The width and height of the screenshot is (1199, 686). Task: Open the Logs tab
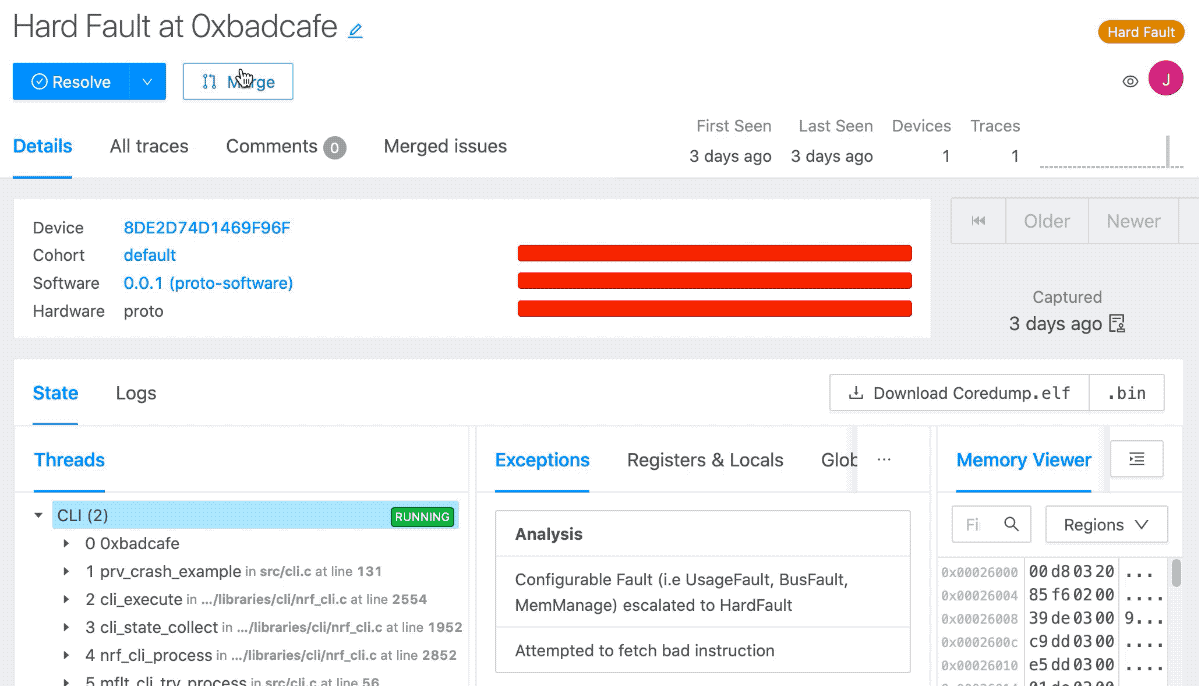[136, 393]
